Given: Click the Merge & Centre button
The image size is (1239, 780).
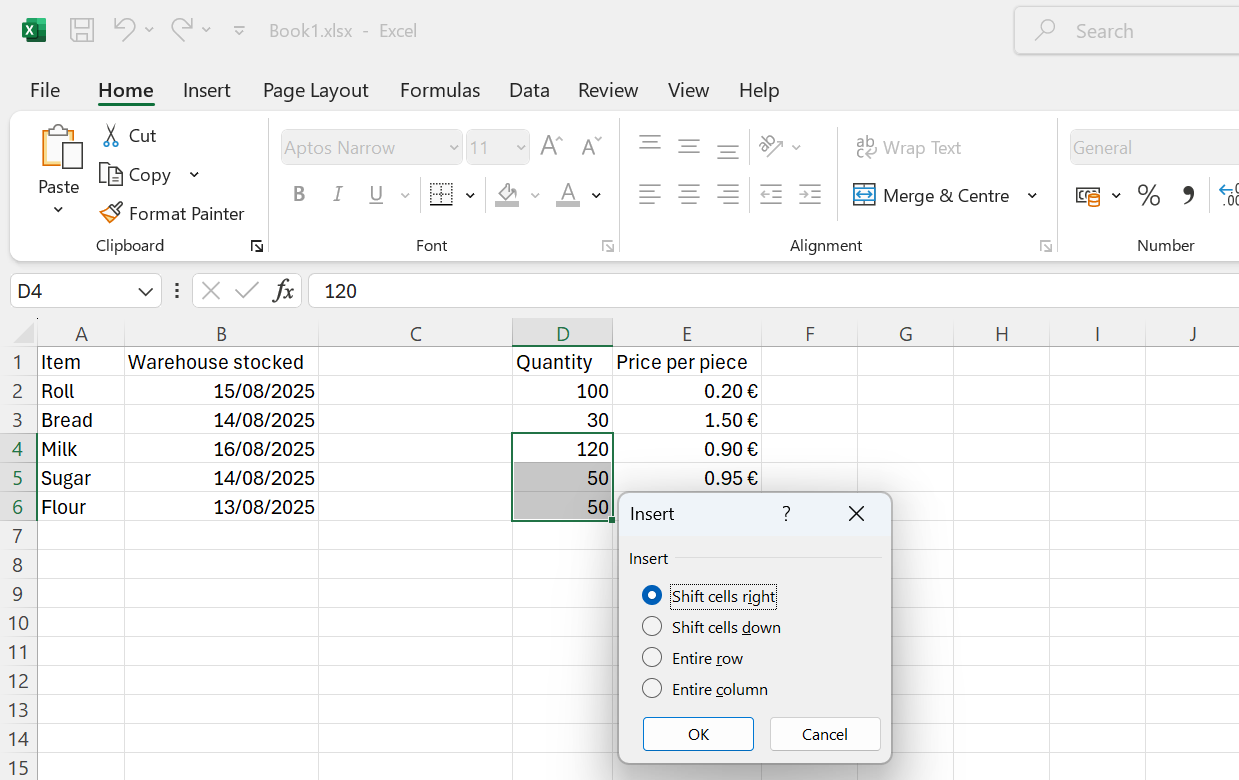Looking at the screenshot, I should tap(932, 196).
